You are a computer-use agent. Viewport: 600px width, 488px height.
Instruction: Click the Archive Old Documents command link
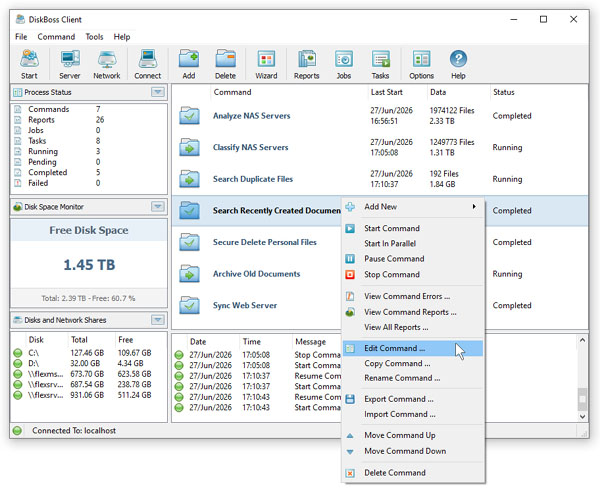click(256, 274)
